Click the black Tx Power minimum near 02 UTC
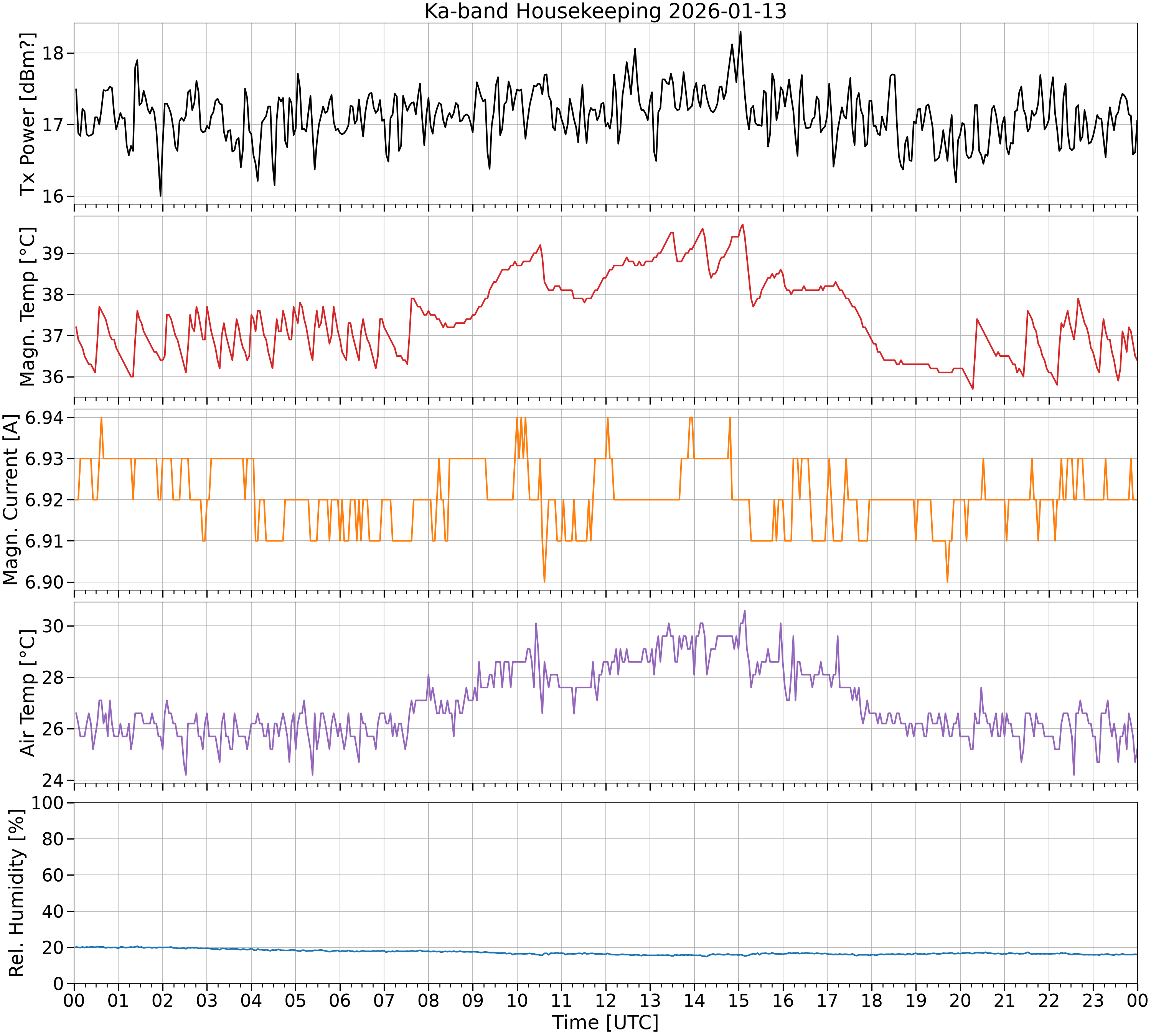The image size is (1151, 1036). tap(160, 195)
